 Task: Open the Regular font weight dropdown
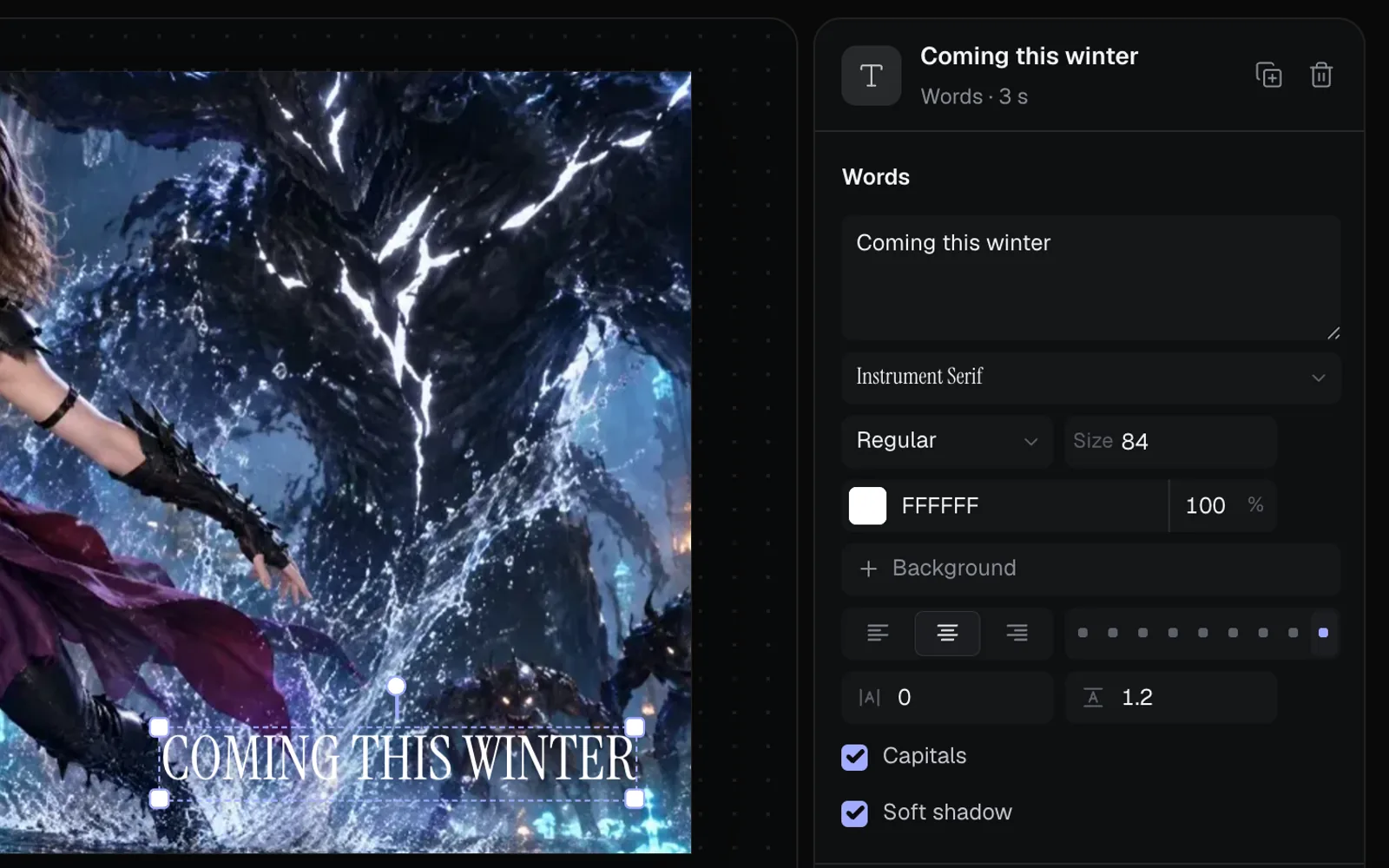coord(947,441)
